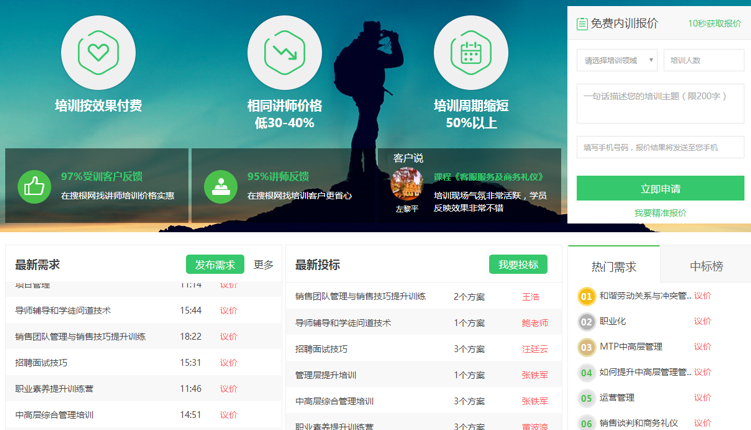Image resolution: width=751 pixels, height=430 pixels.
Task: Click the gold rank 01 badge
Action: point(587,296)
